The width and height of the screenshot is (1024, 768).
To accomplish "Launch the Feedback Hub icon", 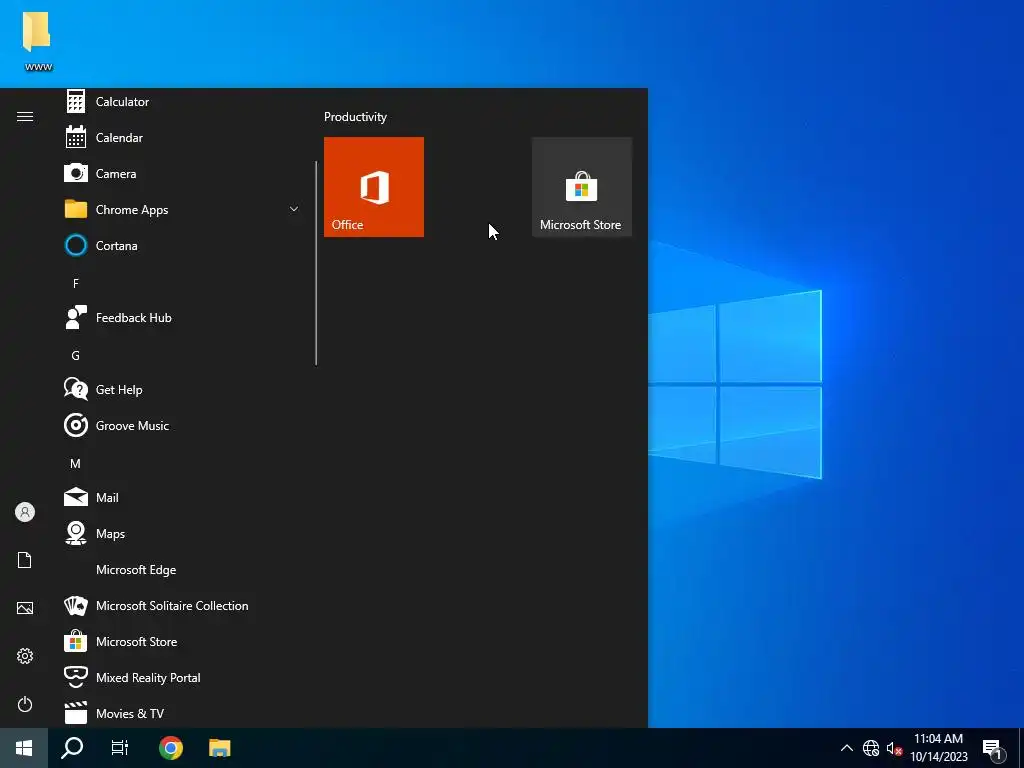I will pos(76,317).
